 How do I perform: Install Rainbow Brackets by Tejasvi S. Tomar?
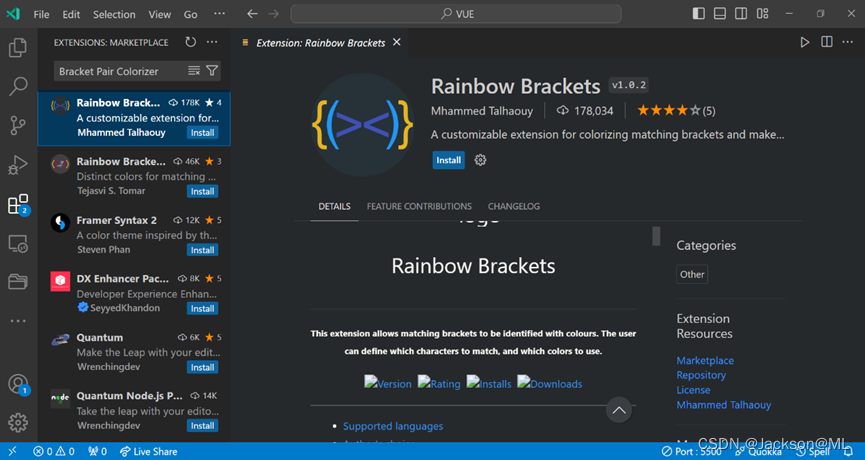coord(202,191)
